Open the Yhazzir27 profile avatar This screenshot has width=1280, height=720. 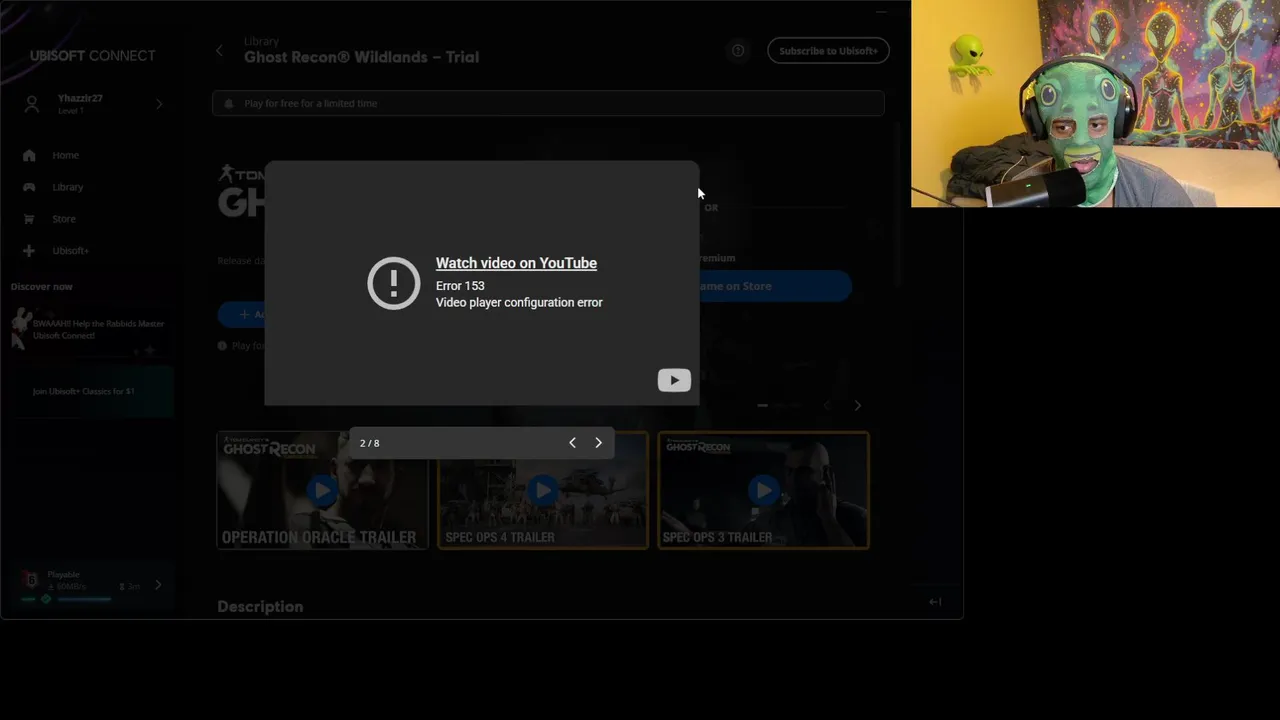[x=32, y=104]
